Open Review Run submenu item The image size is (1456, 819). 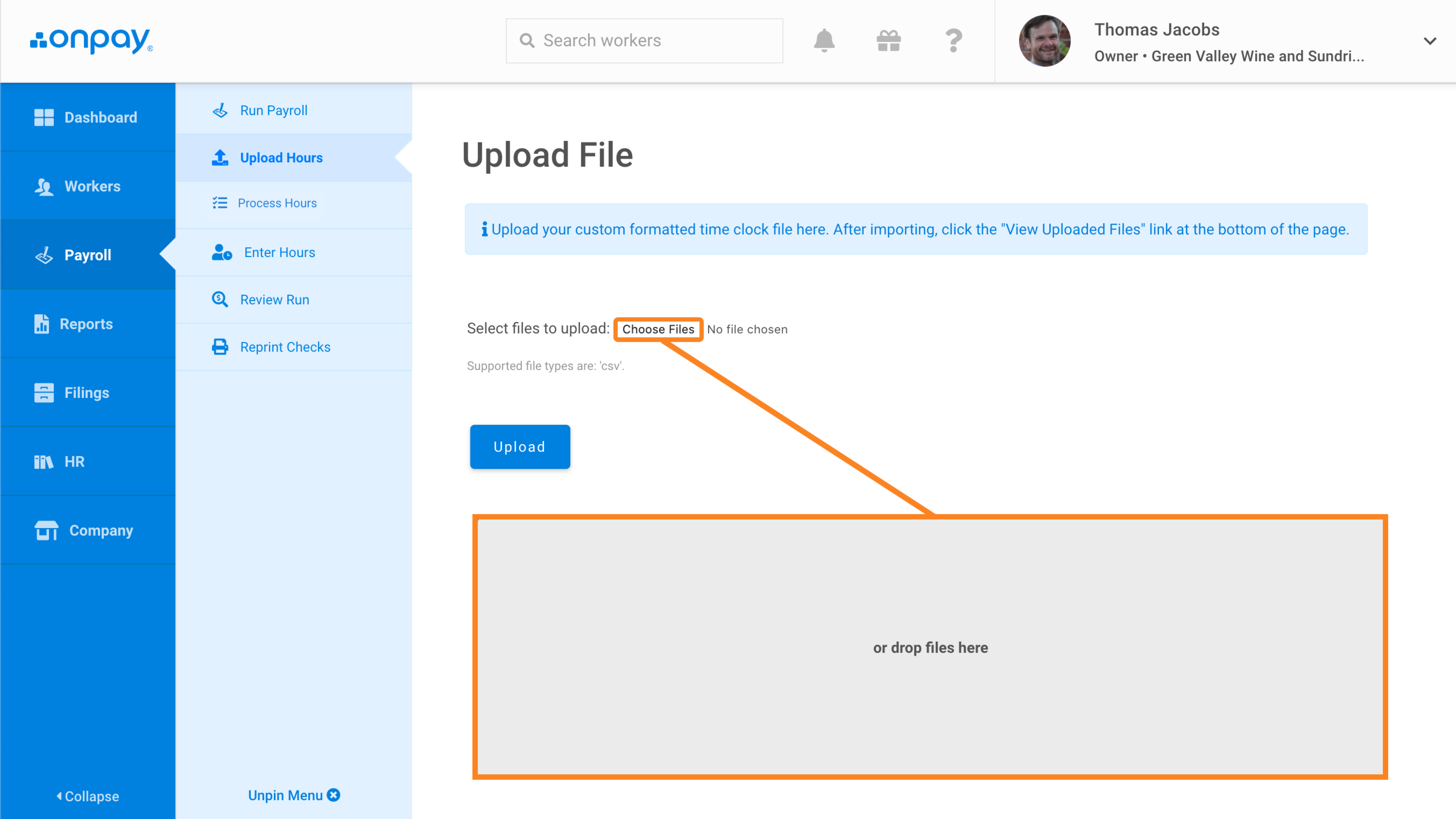point(294,299)
